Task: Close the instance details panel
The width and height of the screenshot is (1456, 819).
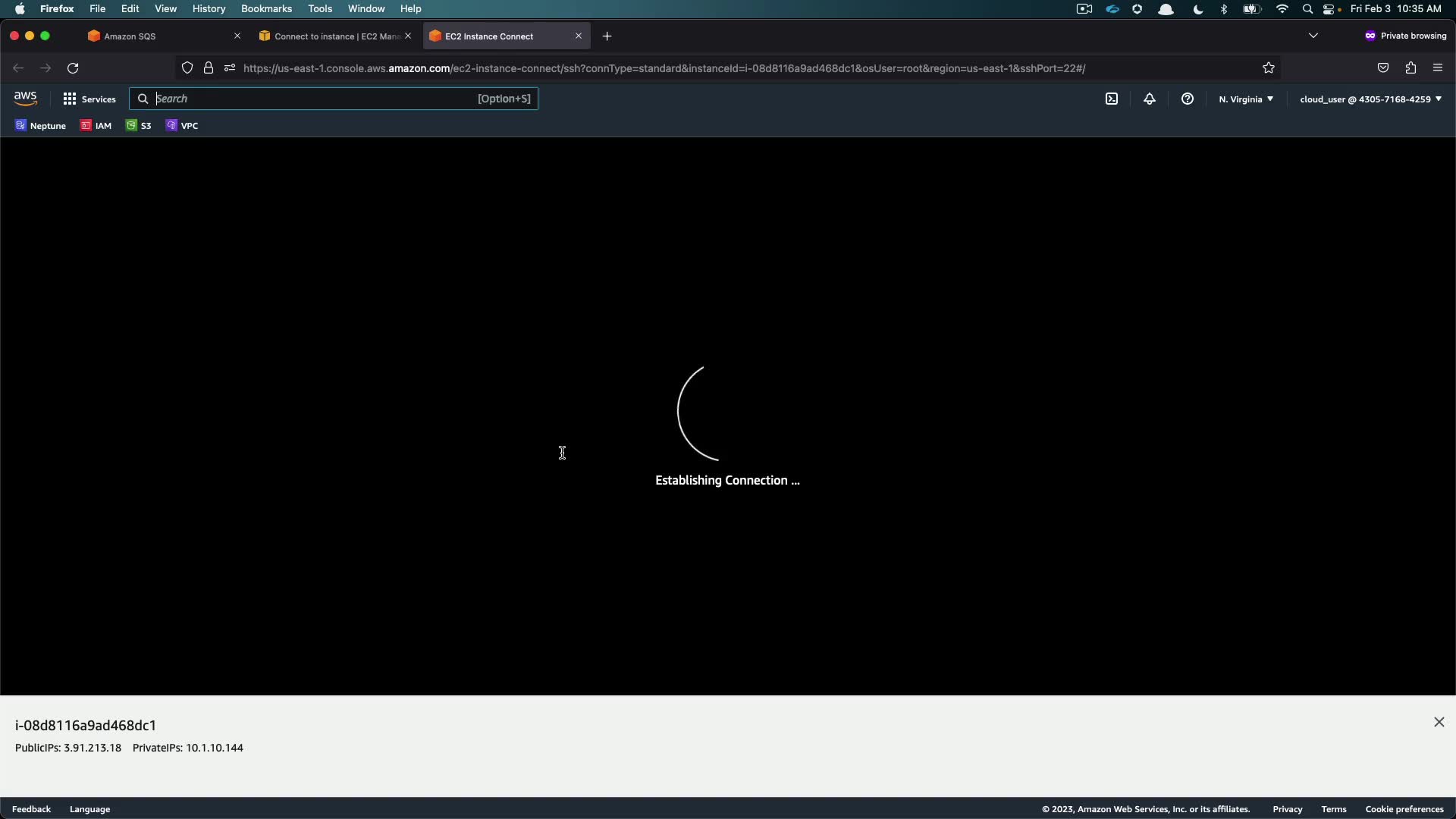Action: click(1439, 723)
